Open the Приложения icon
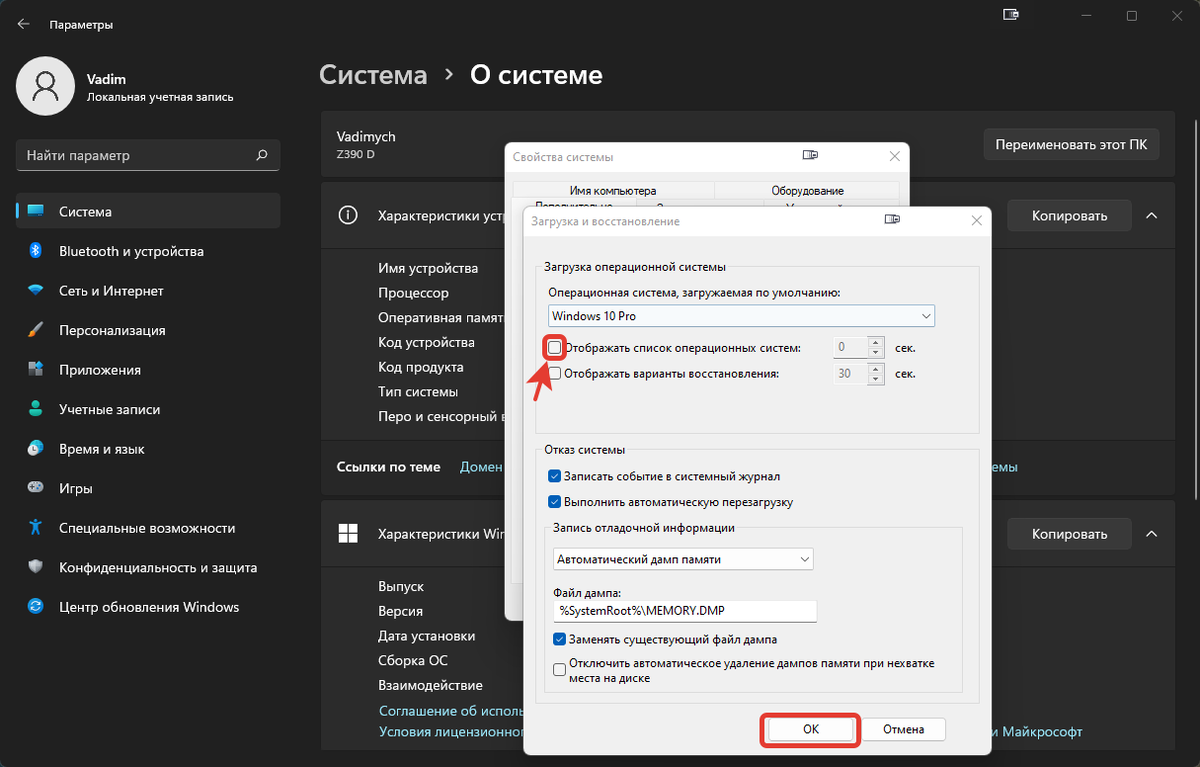Image resolution: width=1200 pixels, height=767 pixels. coord(36,370)
